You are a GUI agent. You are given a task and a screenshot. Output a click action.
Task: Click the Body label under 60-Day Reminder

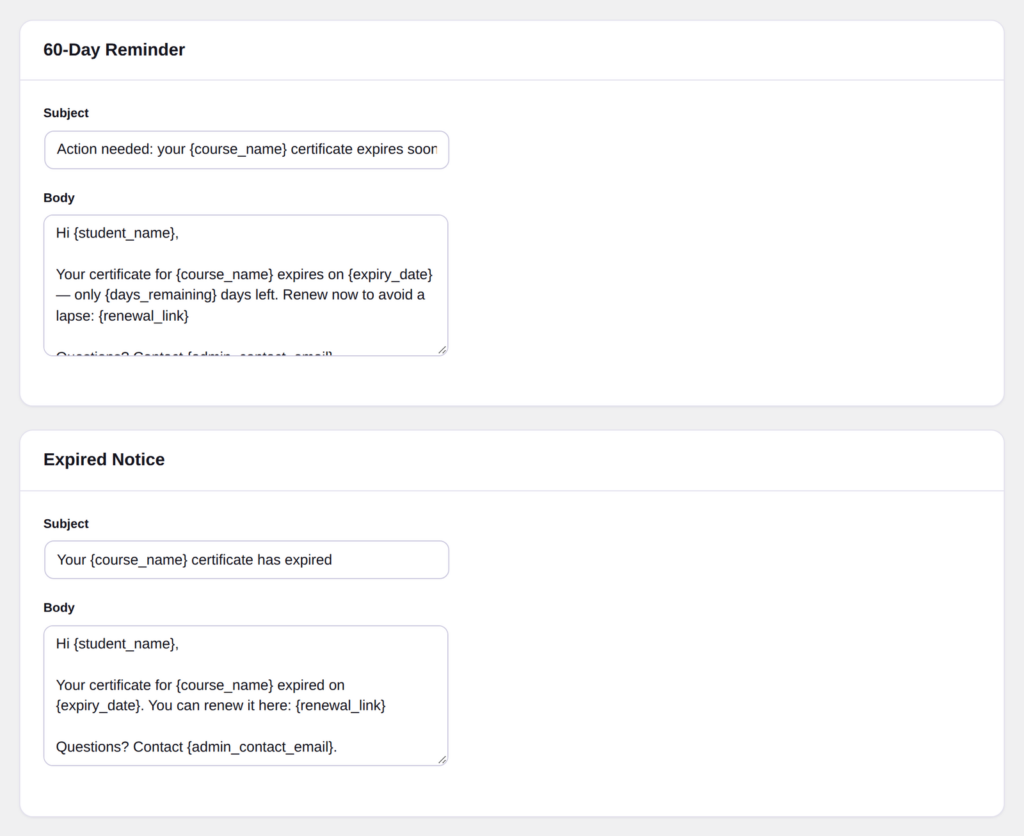coord(59,198)
